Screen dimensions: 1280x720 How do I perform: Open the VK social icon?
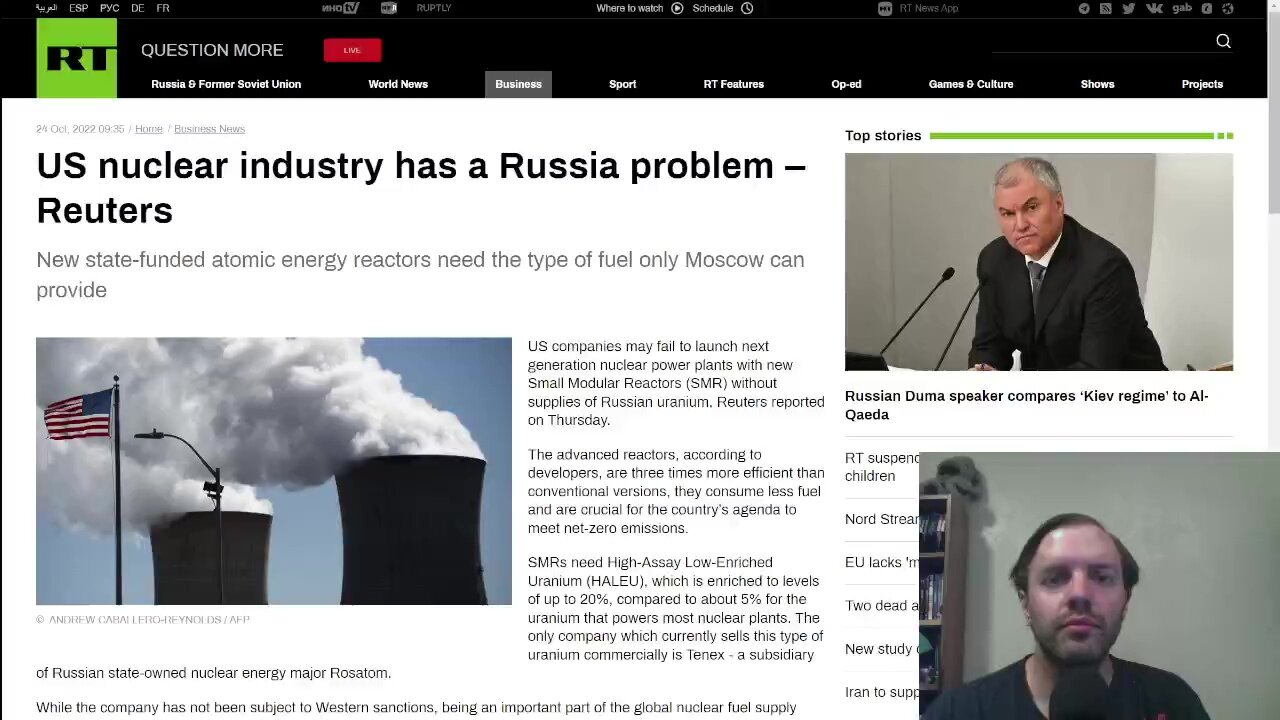(x=1154, y=8)
